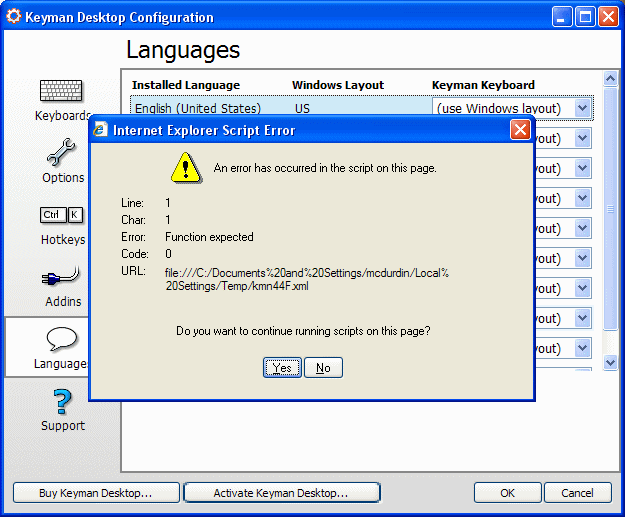This screenshot has height=517, width=625.
Task: Open the Keyboards section keyboard icon
Action: pyautogui.click(x=61, y=90)
